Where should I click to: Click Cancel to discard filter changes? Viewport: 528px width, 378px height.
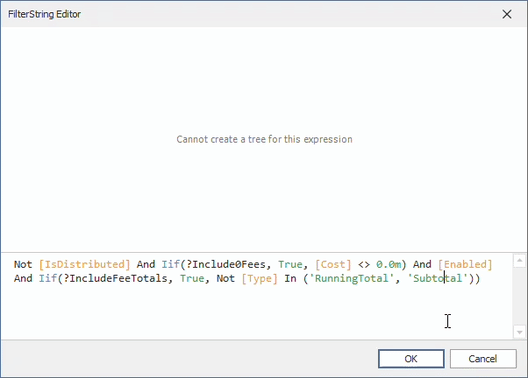(483, 358)
